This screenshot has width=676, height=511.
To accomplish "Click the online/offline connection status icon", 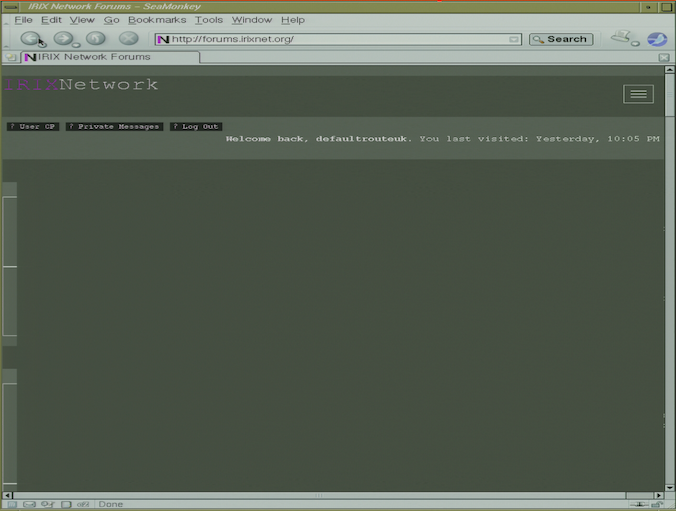I will pos(639,504).
